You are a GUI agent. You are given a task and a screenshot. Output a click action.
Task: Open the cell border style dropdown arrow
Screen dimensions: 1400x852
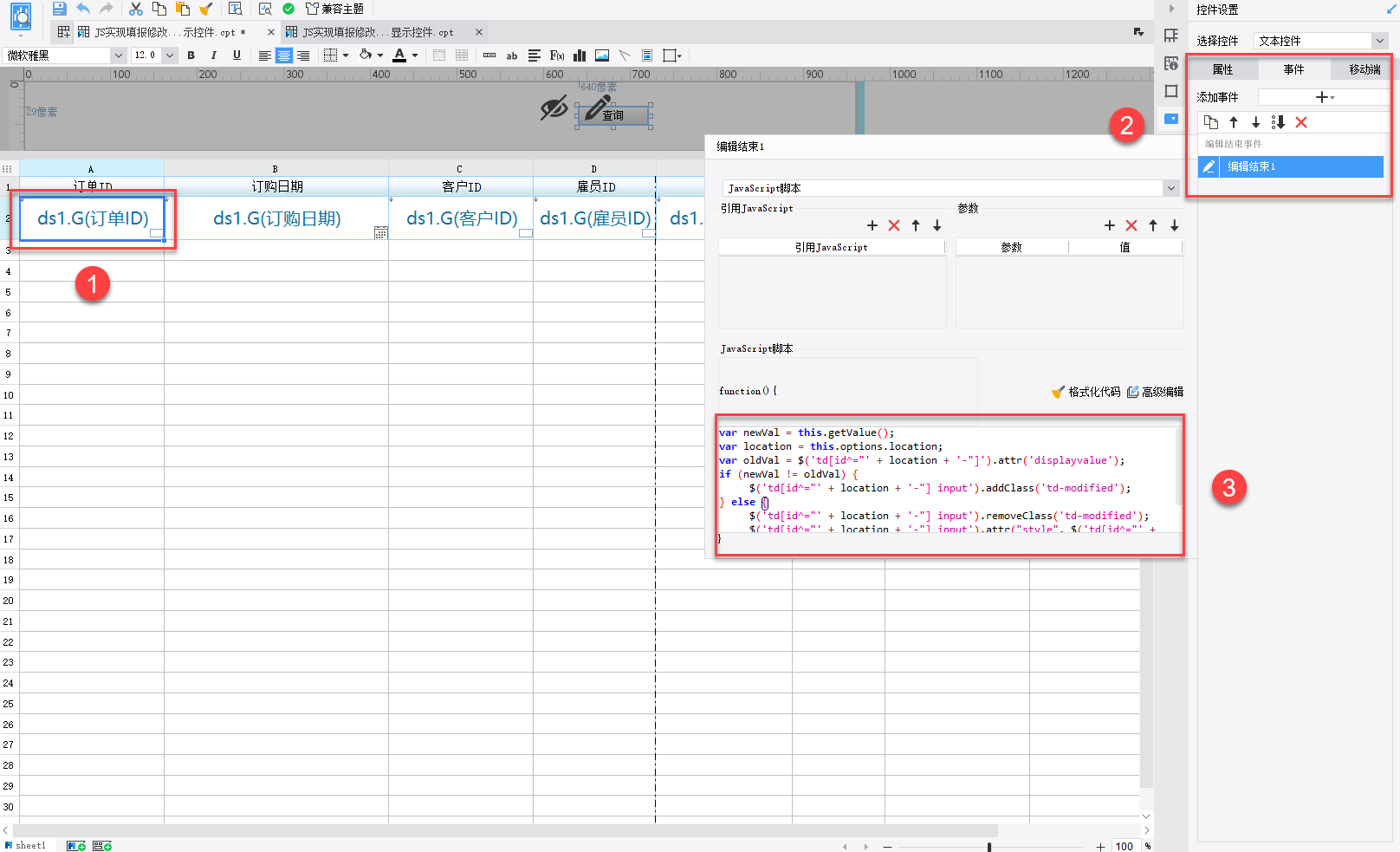346,55
